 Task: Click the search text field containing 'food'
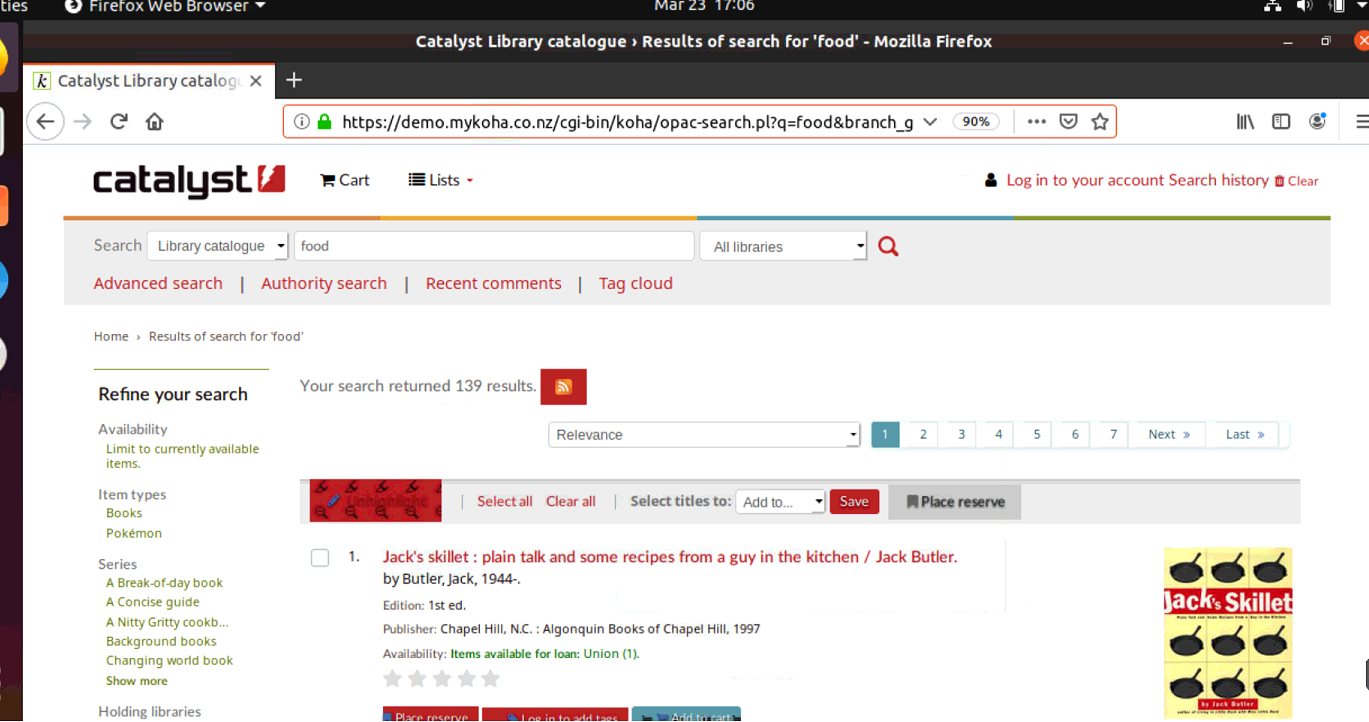493,246
